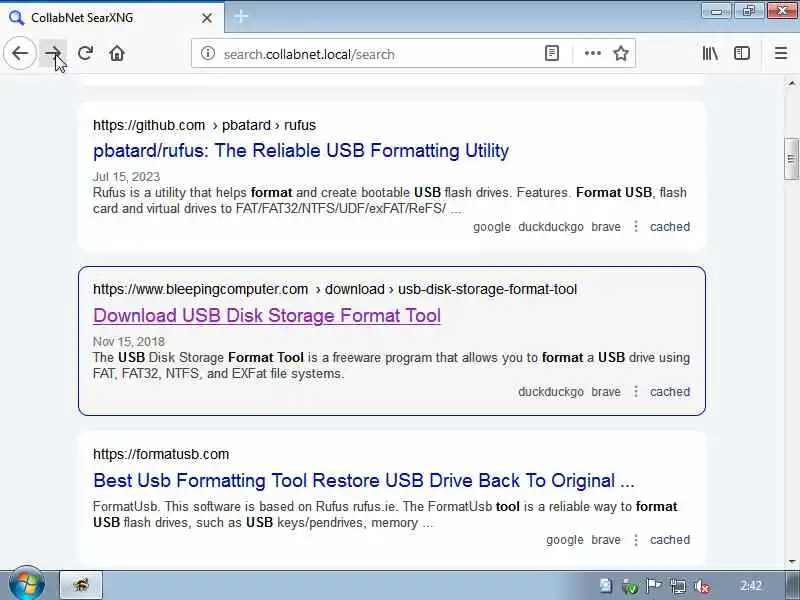Open the Action Center flag icon
The width and height of the screenshot is (800, 600).
point(654,586)
